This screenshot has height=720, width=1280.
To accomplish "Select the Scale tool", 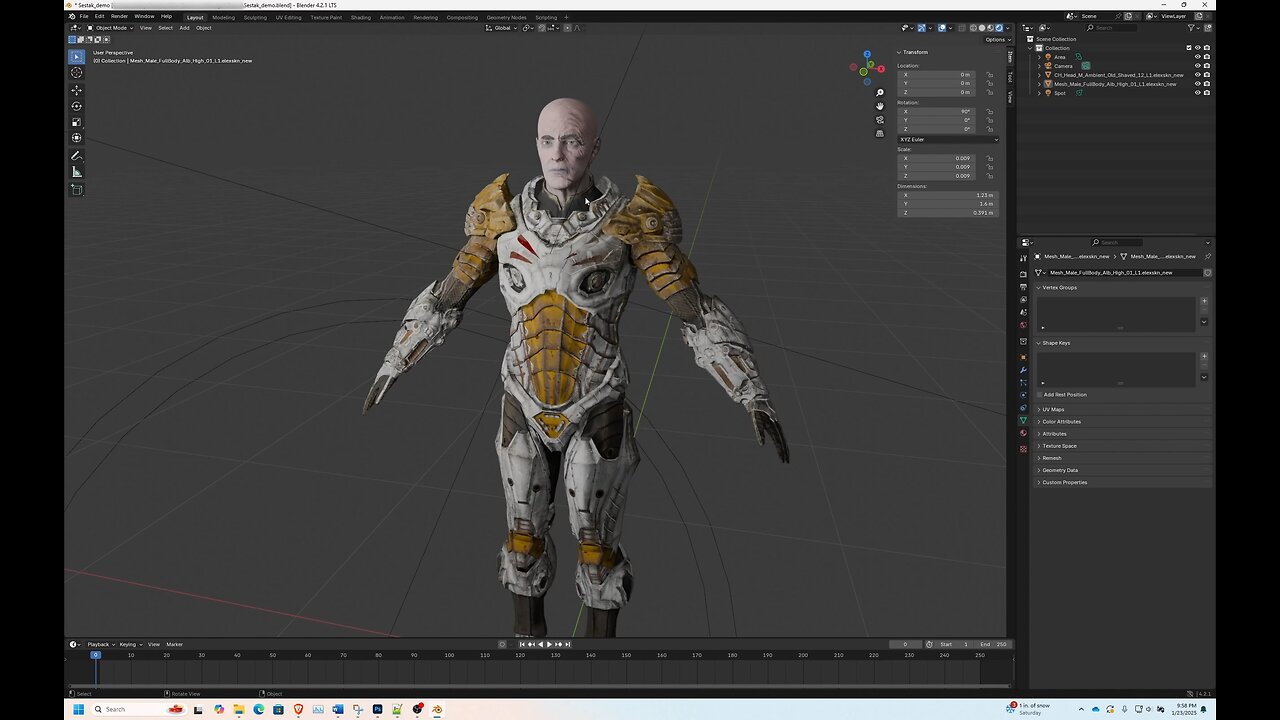I will 76,122.
